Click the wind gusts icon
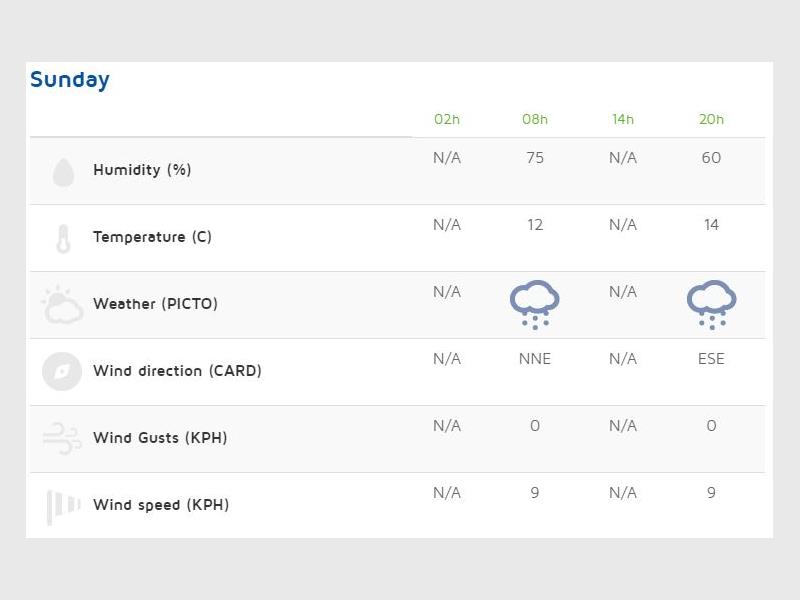Viewport: 800px width, 600px height. 62,438
